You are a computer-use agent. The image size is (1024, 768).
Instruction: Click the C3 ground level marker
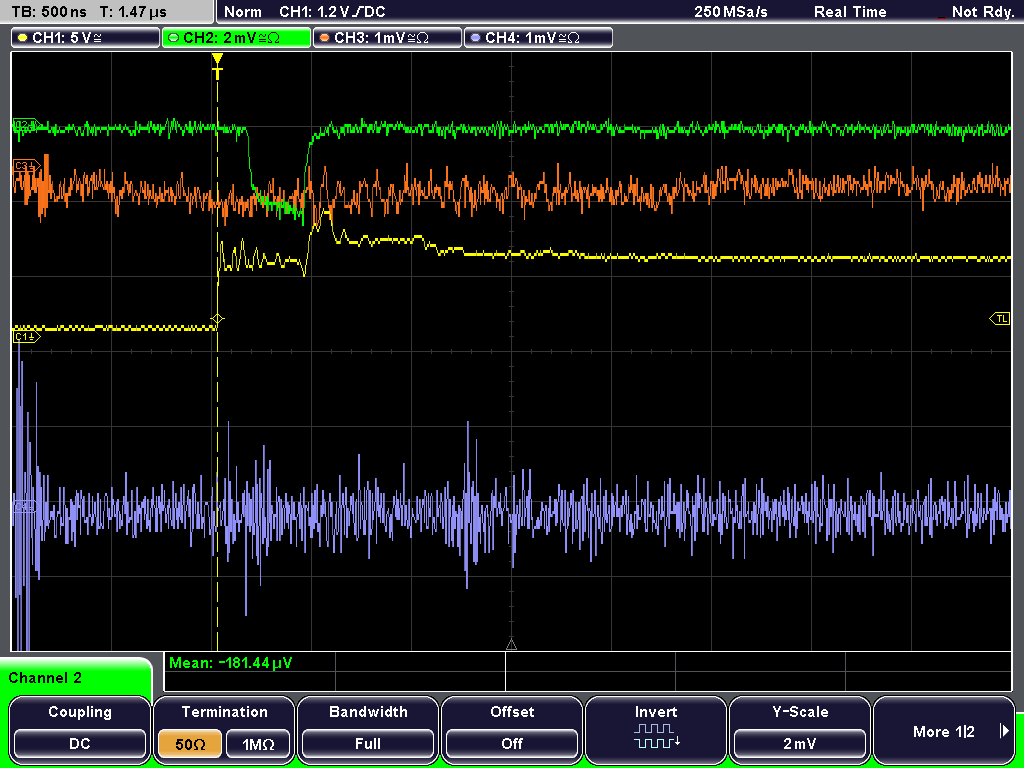(x=26, y=167)
